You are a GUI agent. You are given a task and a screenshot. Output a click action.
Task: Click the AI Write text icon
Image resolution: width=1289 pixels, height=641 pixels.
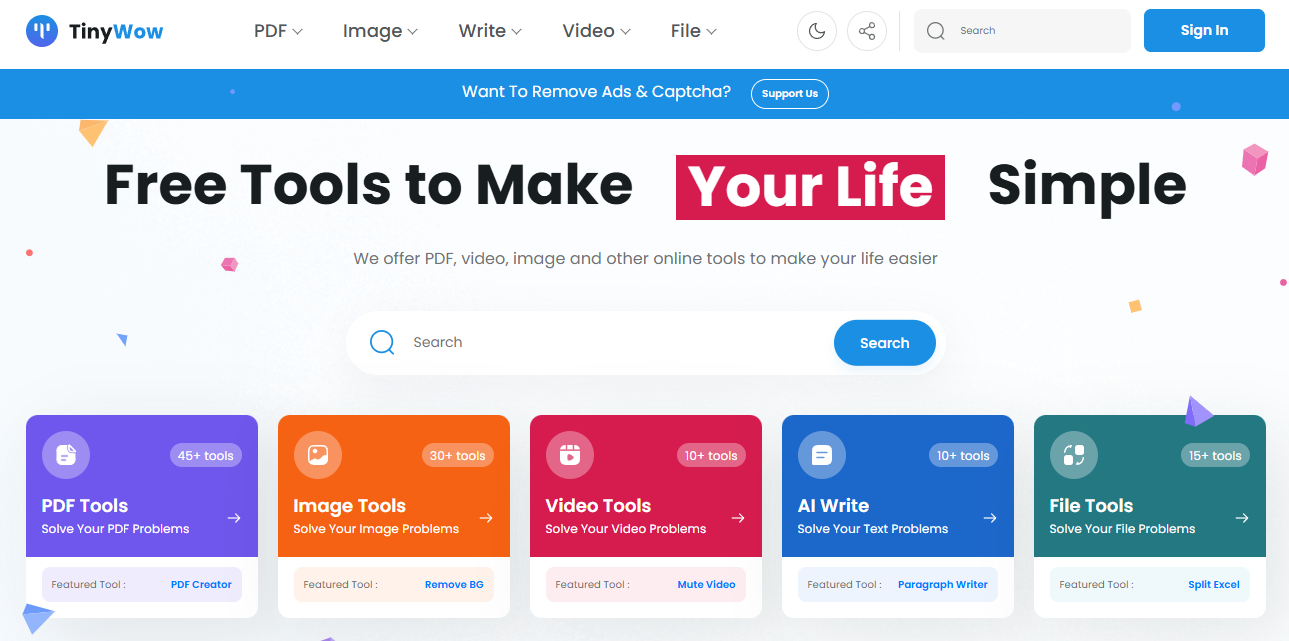tap(822, 455)
